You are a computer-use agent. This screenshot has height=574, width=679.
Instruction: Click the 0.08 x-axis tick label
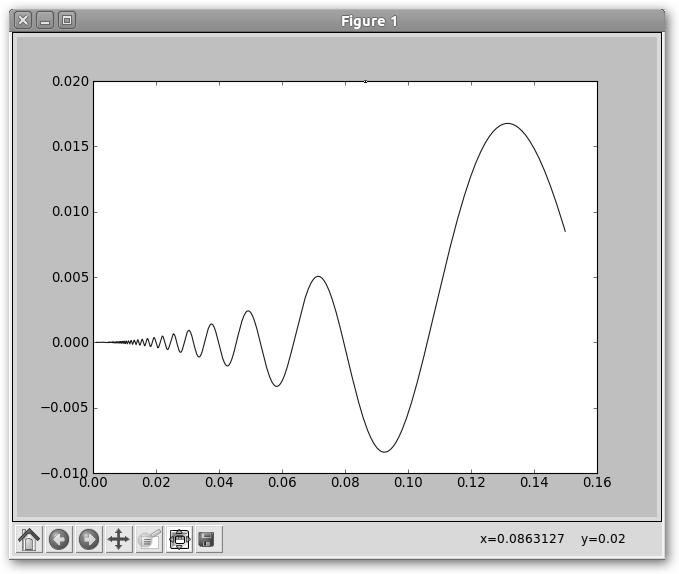click(345, 483)
